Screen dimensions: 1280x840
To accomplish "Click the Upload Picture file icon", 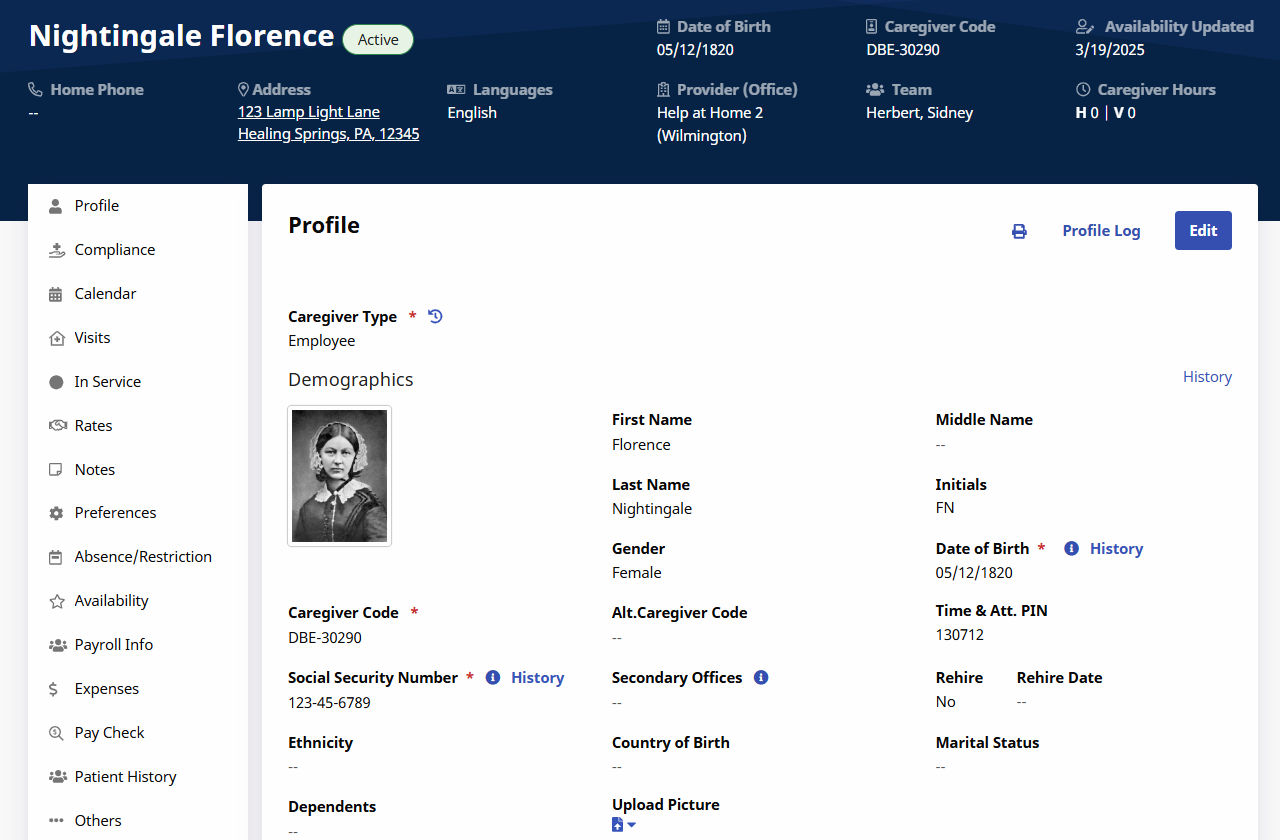I will point(617,825).
